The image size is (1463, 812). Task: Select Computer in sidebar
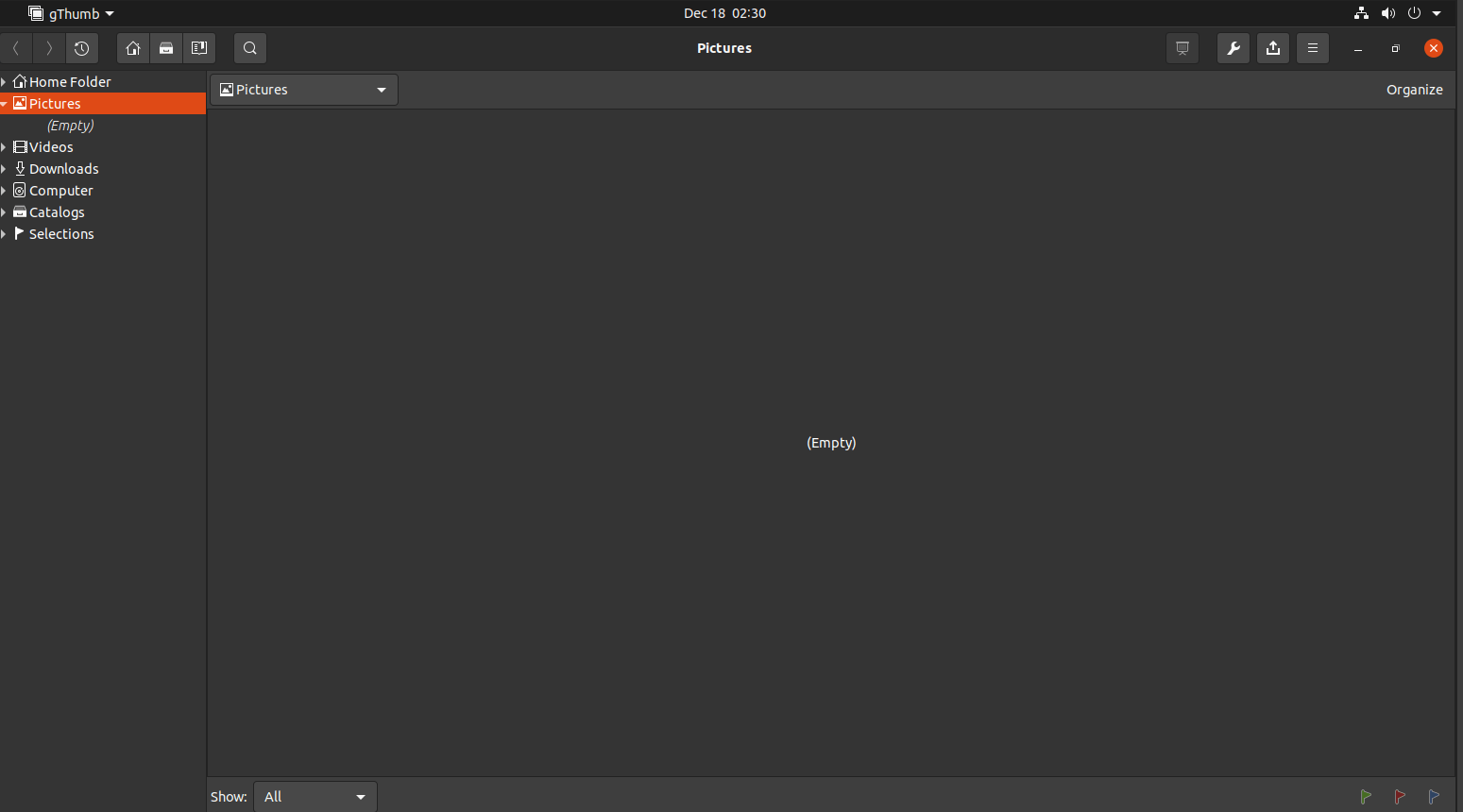103,191
